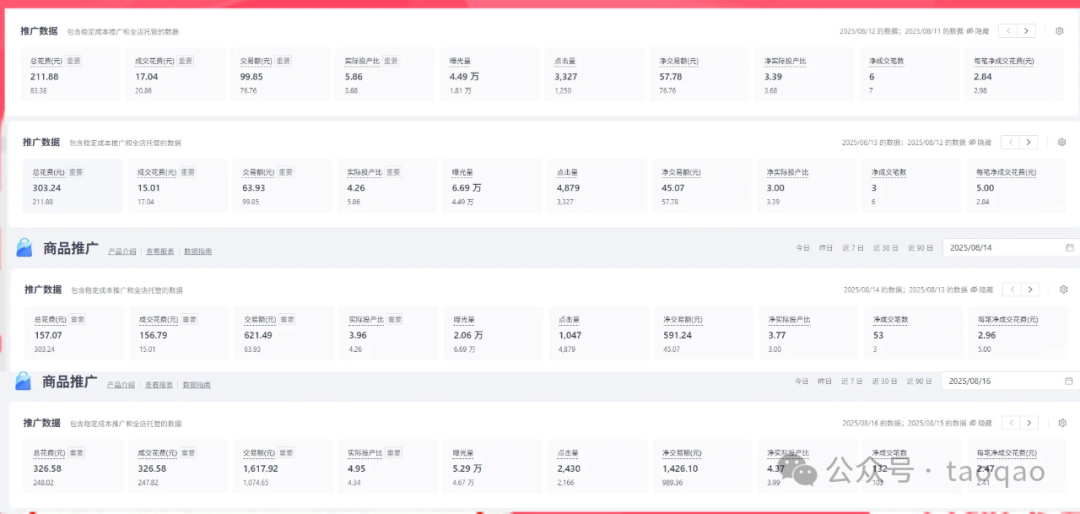Go to next day in 2025/08/12 panel

pos(1026,31)
